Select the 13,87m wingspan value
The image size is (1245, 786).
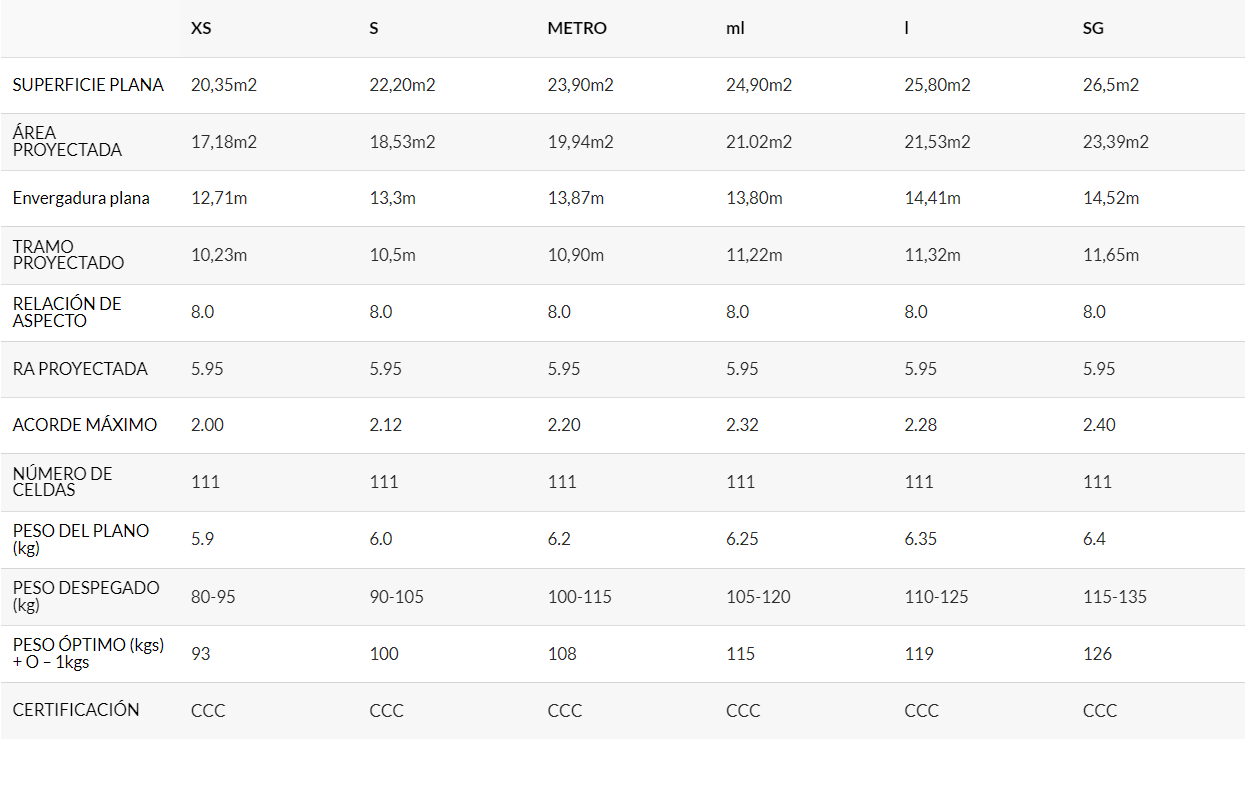pos(576,198)
